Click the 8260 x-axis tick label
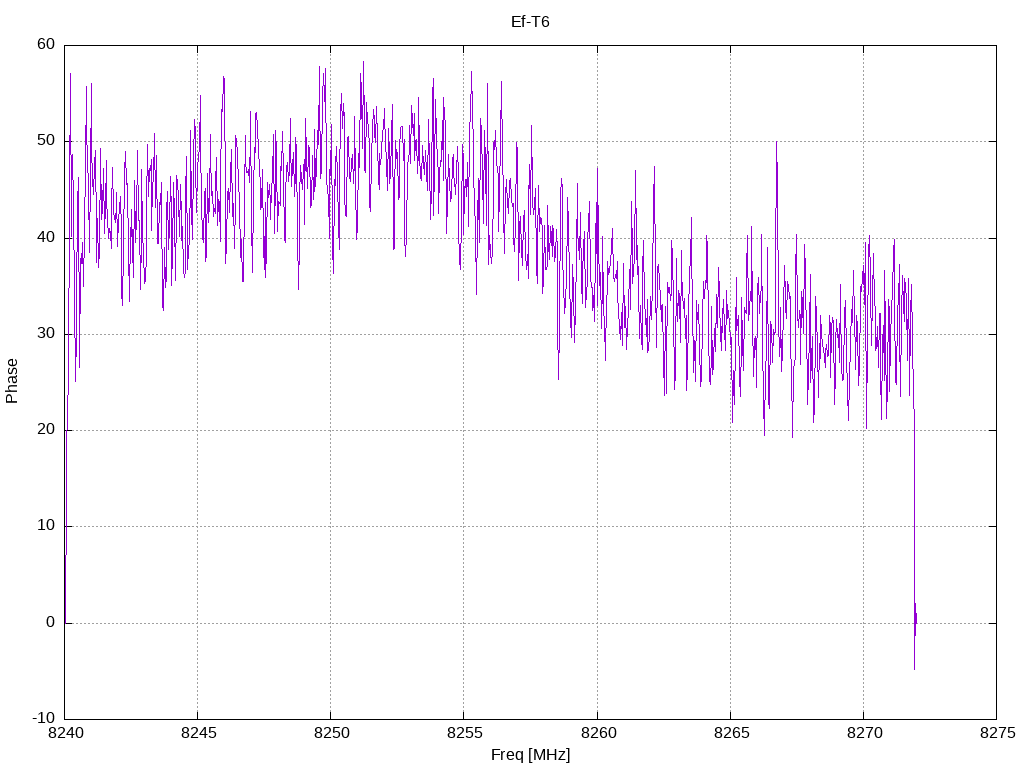Image resolution: width=1024 pixels, height=768 pixels. 597,735
